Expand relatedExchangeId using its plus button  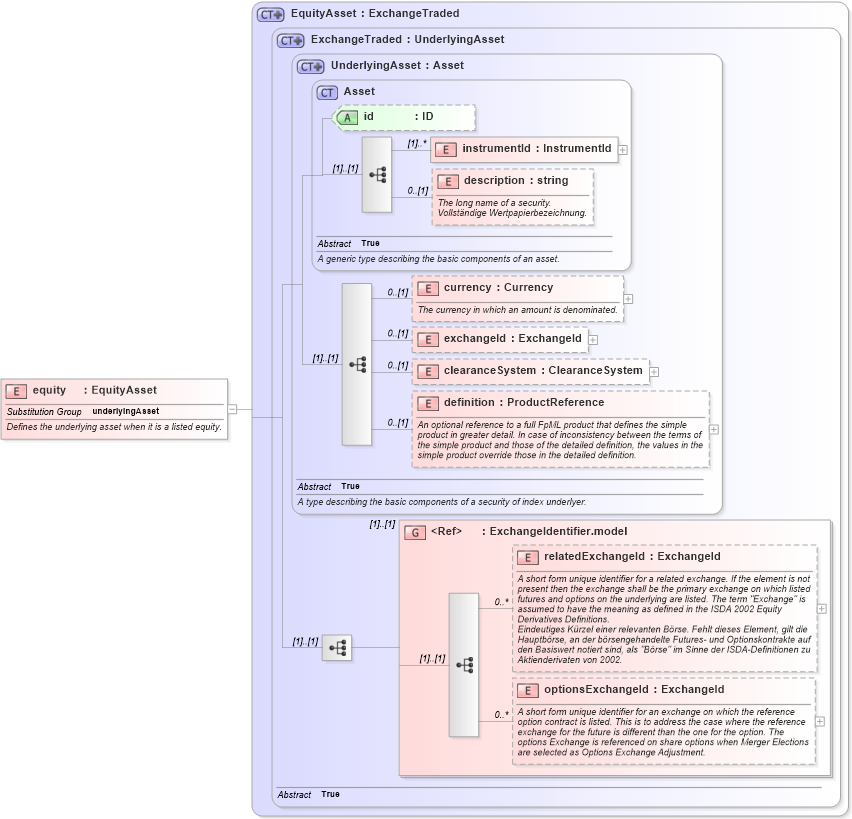click(x=821, y=607)
